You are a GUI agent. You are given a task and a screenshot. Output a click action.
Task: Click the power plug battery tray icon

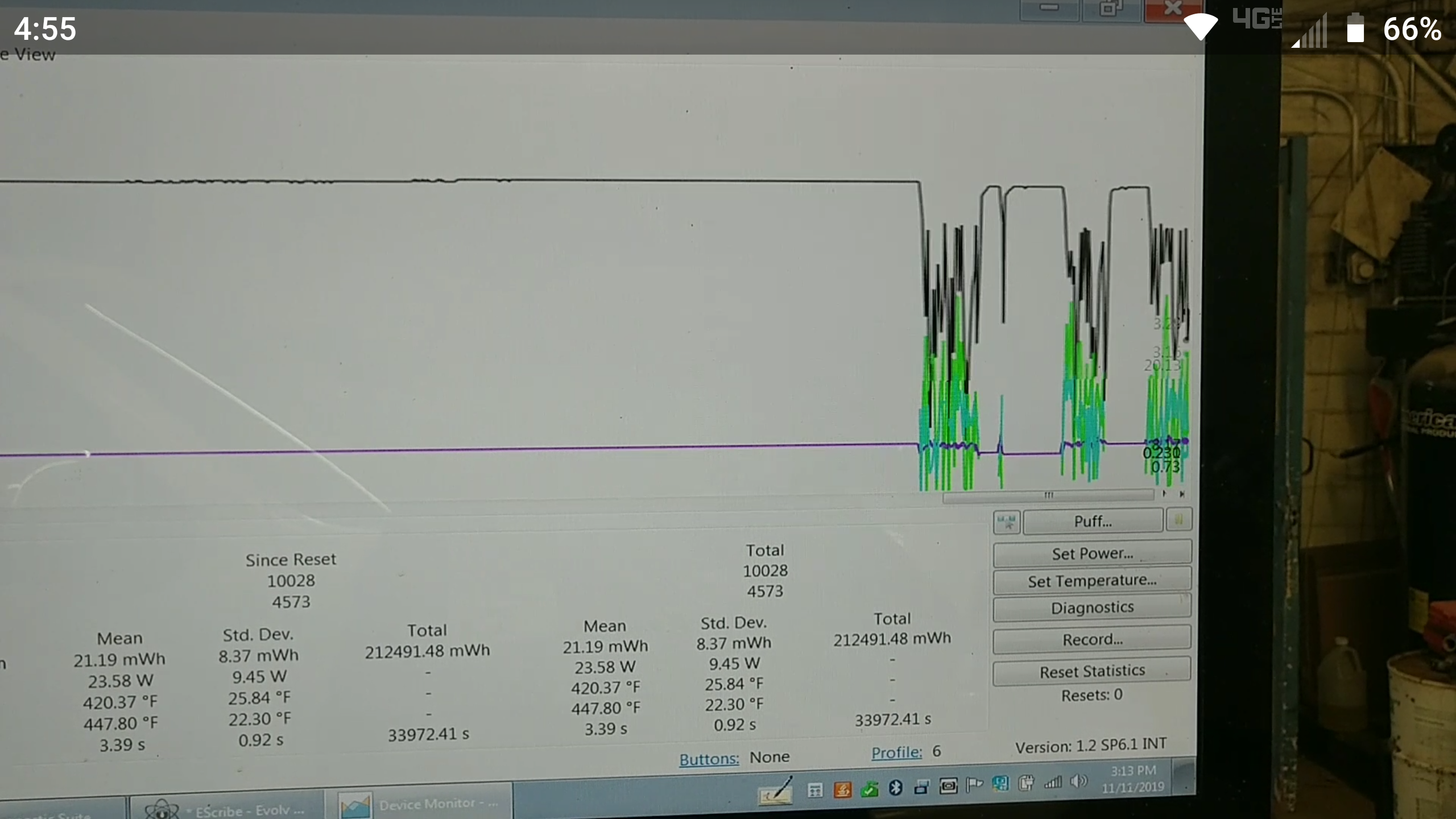[x=1026, y=783]
